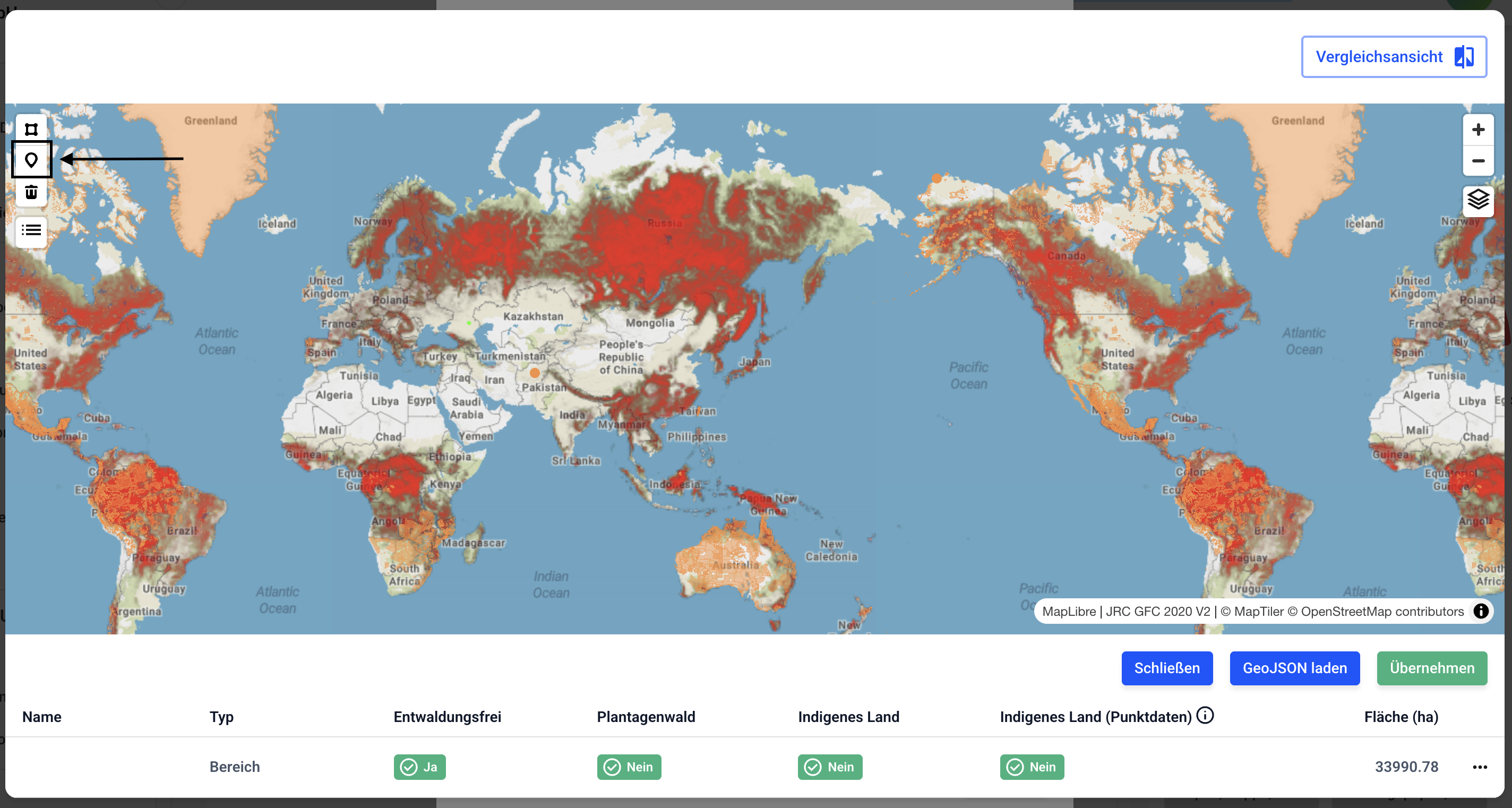
Task: Click the Ja badge under Entwaldungsfrei
Action: tap(419, 767)
